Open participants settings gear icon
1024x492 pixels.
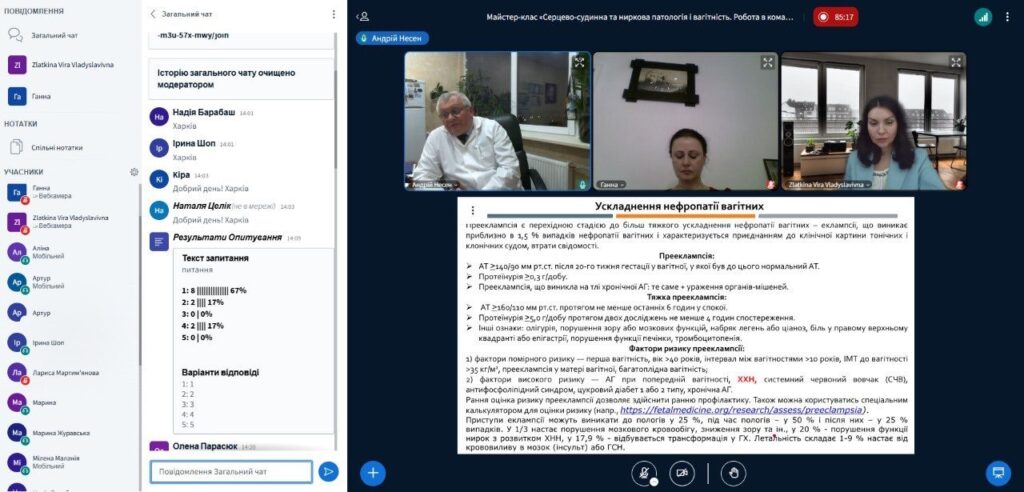[x=134, y=172]
